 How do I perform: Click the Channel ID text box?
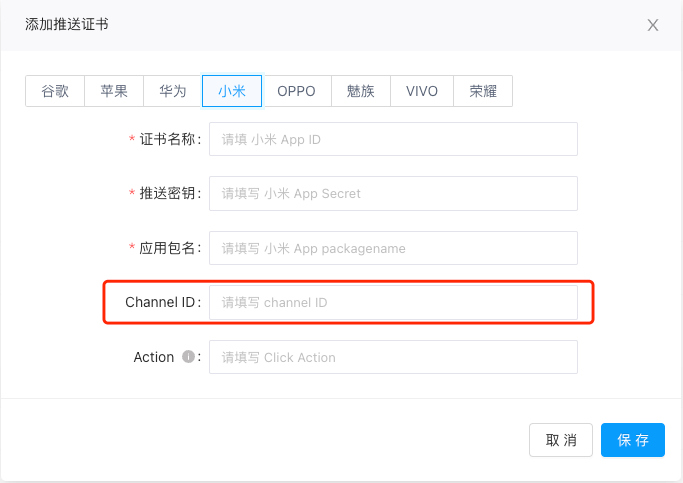click(393, 302)
